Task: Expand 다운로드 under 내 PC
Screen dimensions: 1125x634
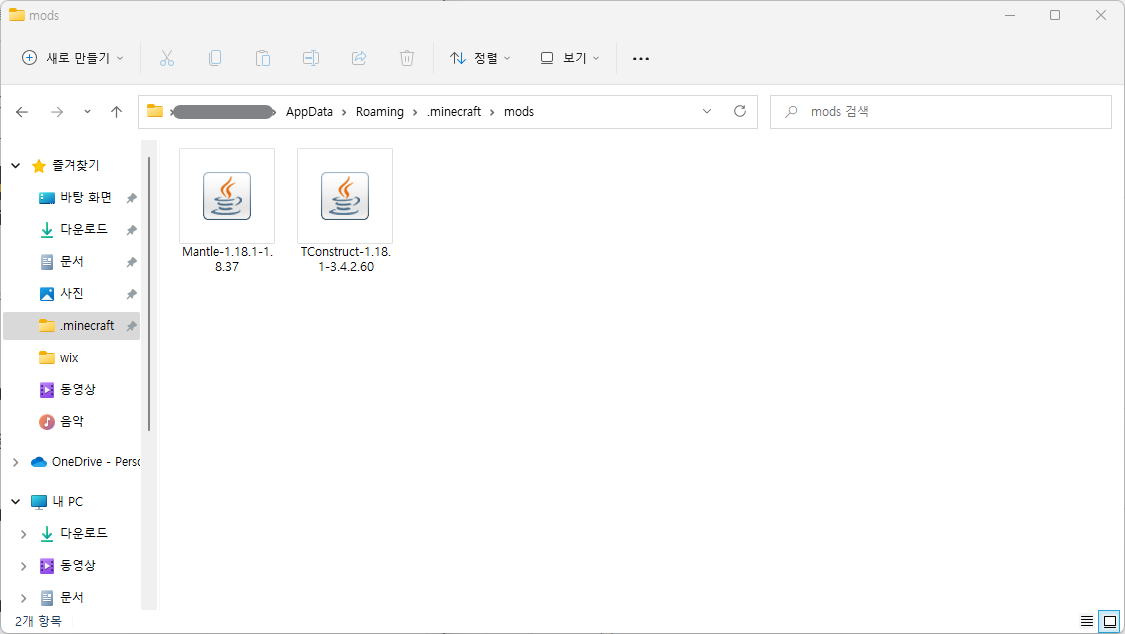Action: [x=24, y=534]
